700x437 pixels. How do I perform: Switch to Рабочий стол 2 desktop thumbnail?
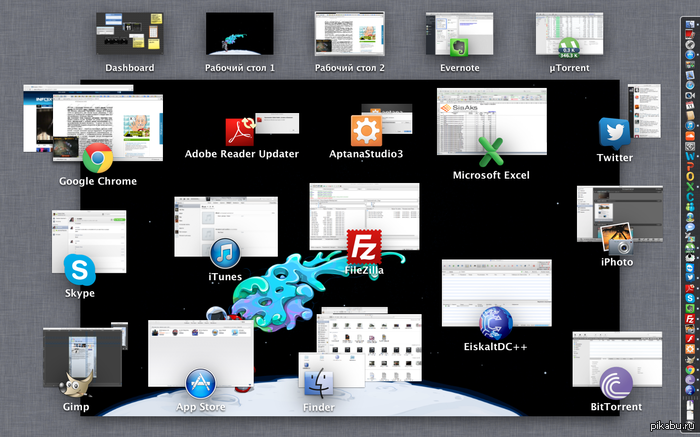(349, 36)
